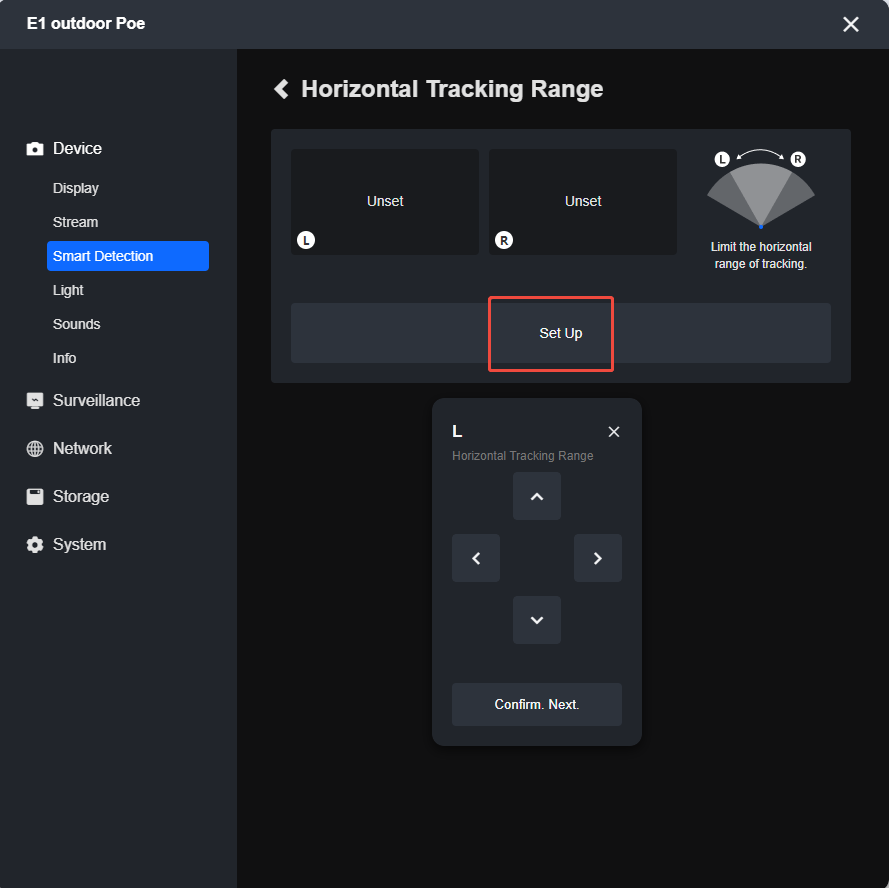889x888 pixels.
Task: Click the R badge in right preview
Action: tap(504, 240)
